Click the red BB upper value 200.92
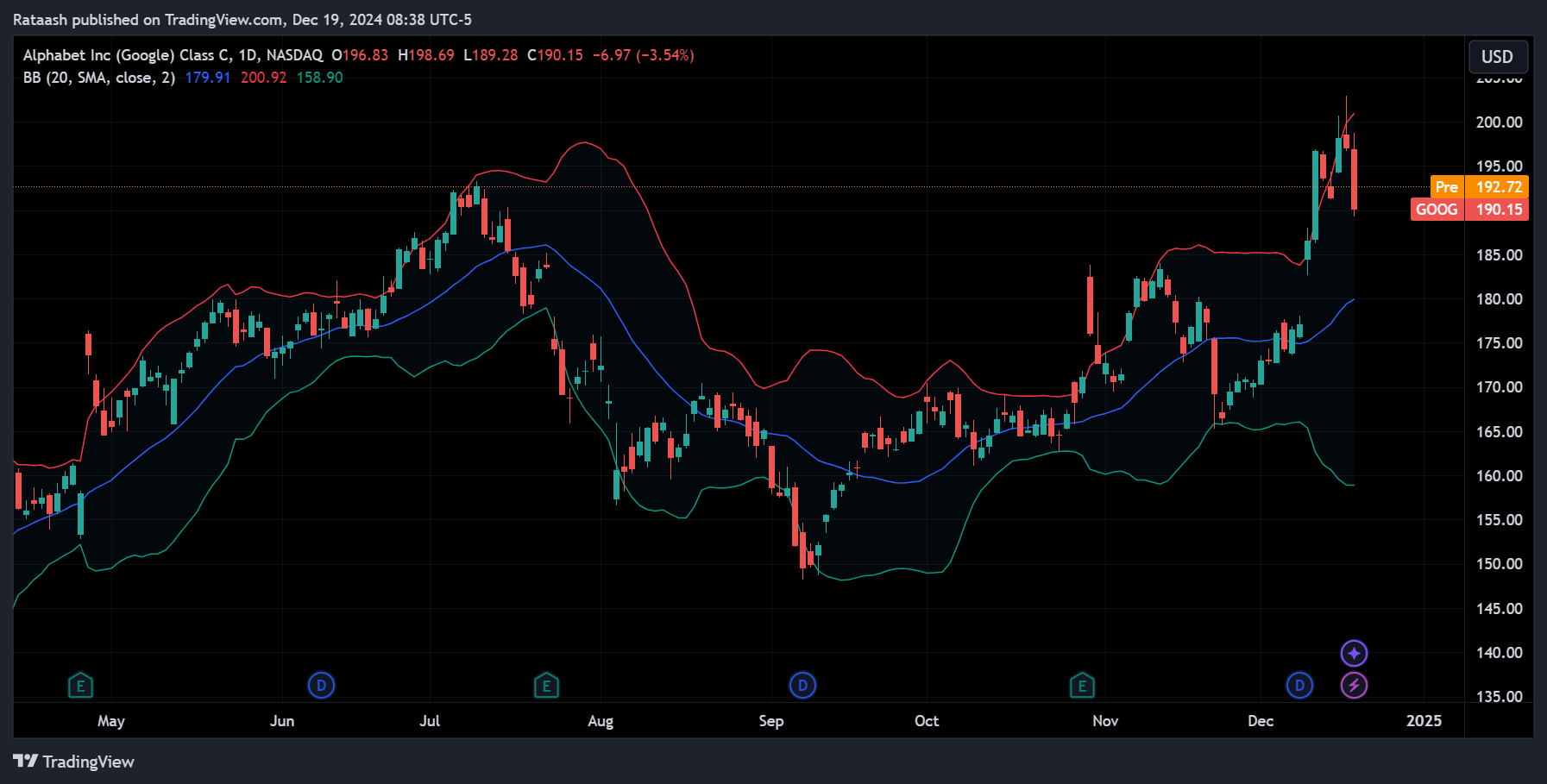 (x=263, y=78)
